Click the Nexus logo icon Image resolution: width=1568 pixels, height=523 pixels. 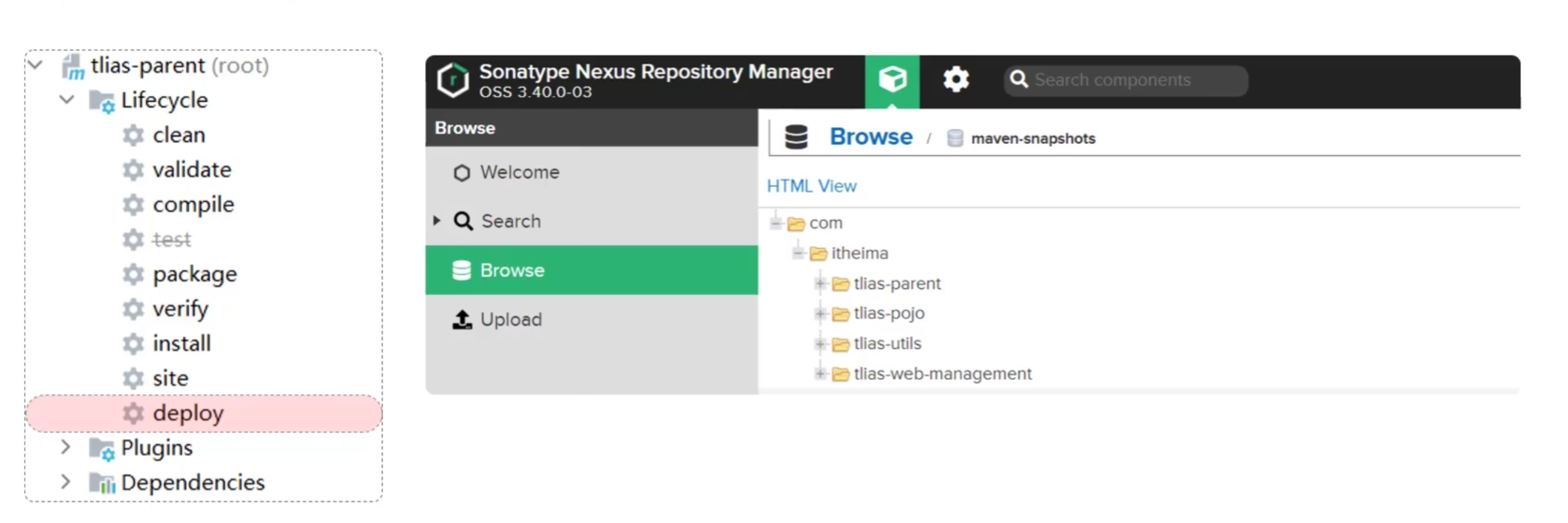(x=453, y=80)
